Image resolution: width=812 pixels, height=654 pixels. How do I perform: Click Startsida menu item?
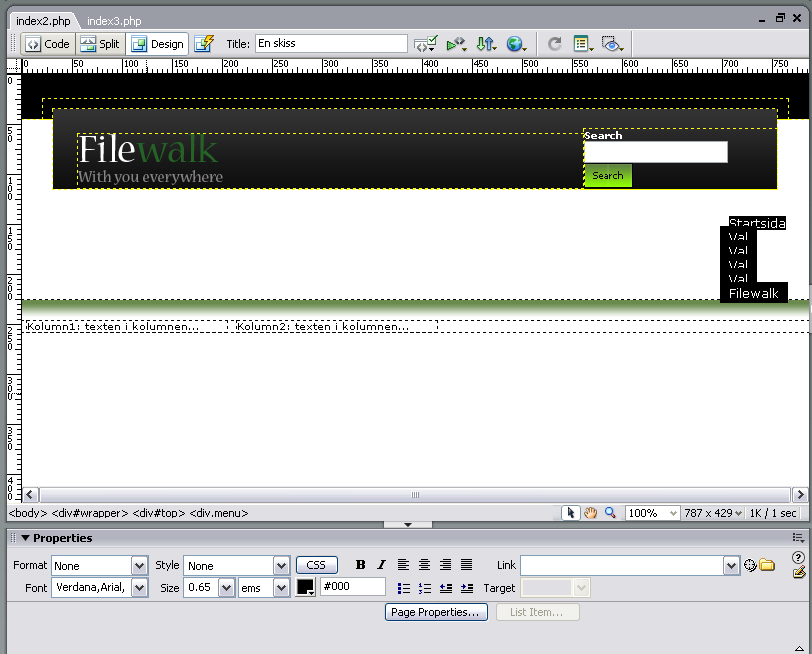[x=757, y=223]
